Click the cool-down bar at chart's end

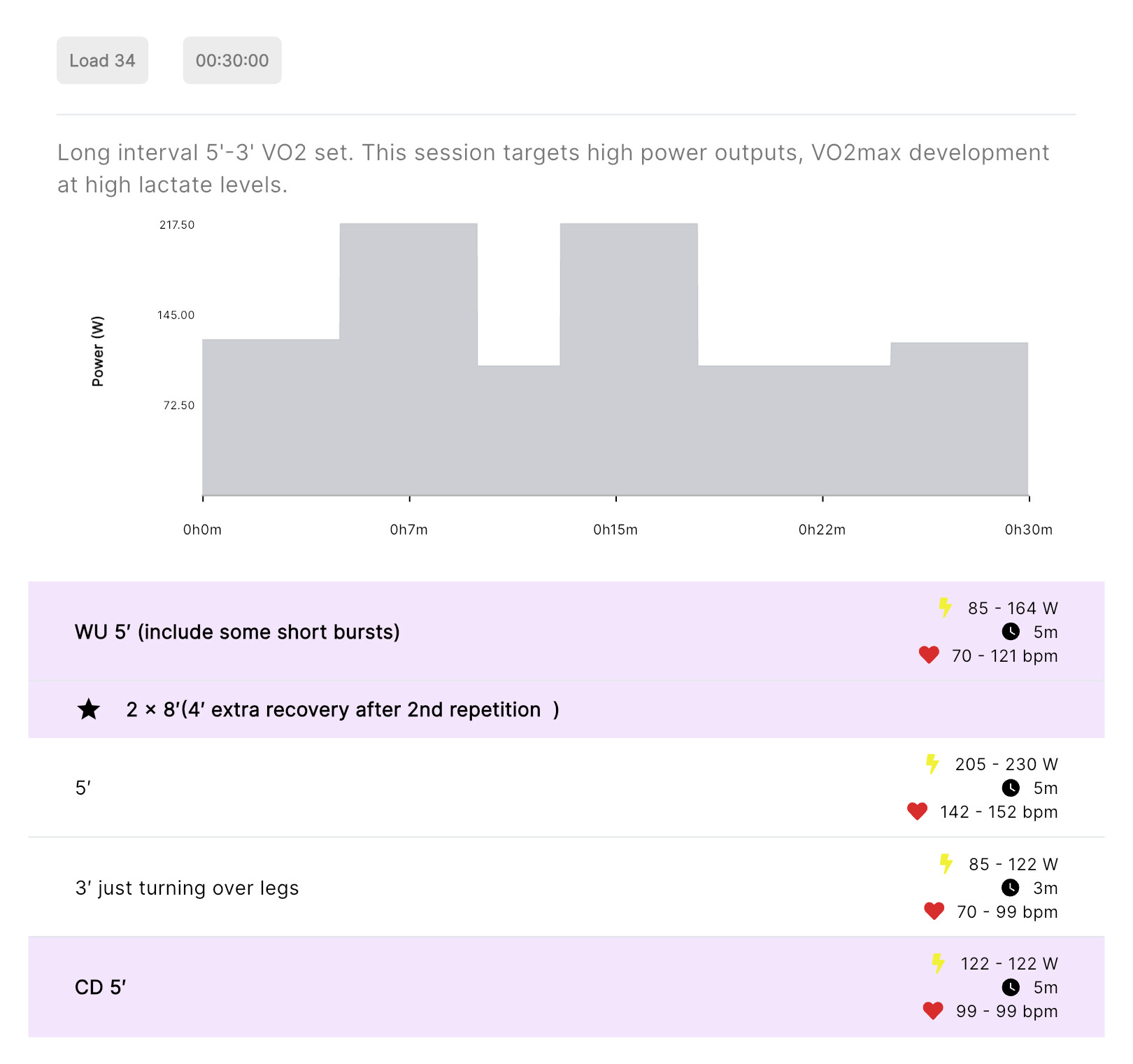point(959,418)
